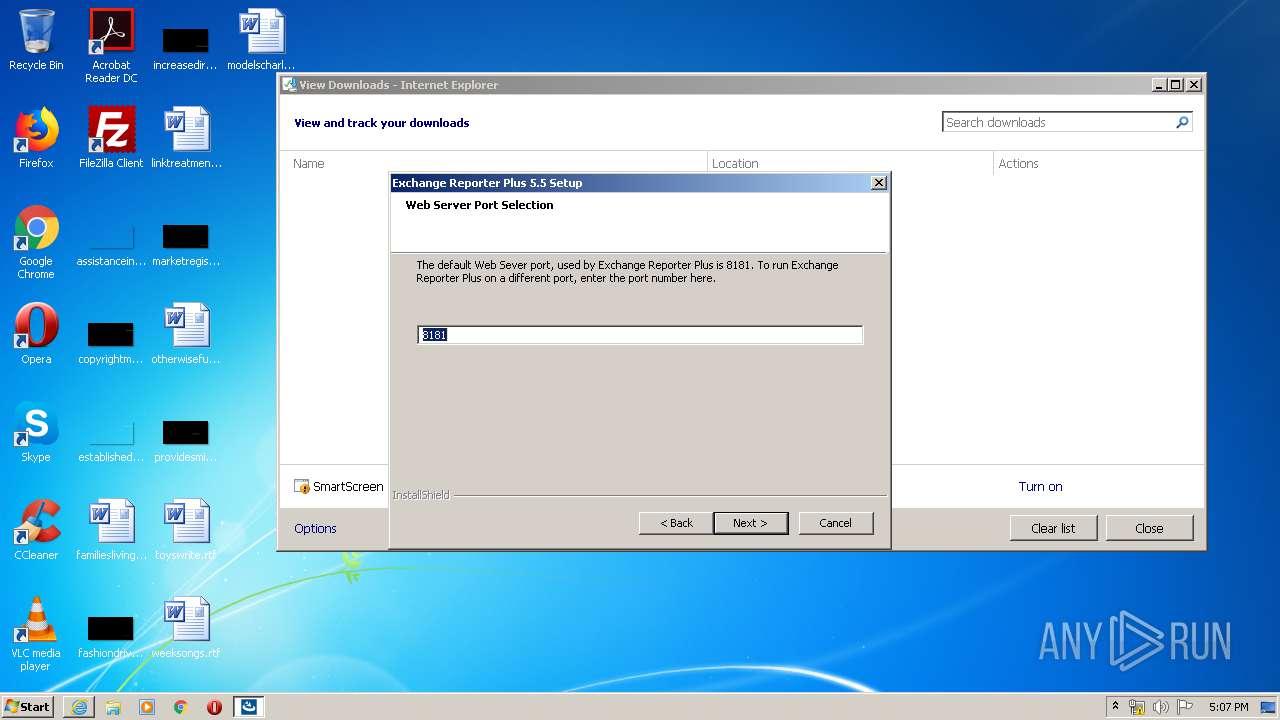Show hidden system tray icons arrow
The width and height of the screenshot is (1280, 720).
pos(1116,707)
